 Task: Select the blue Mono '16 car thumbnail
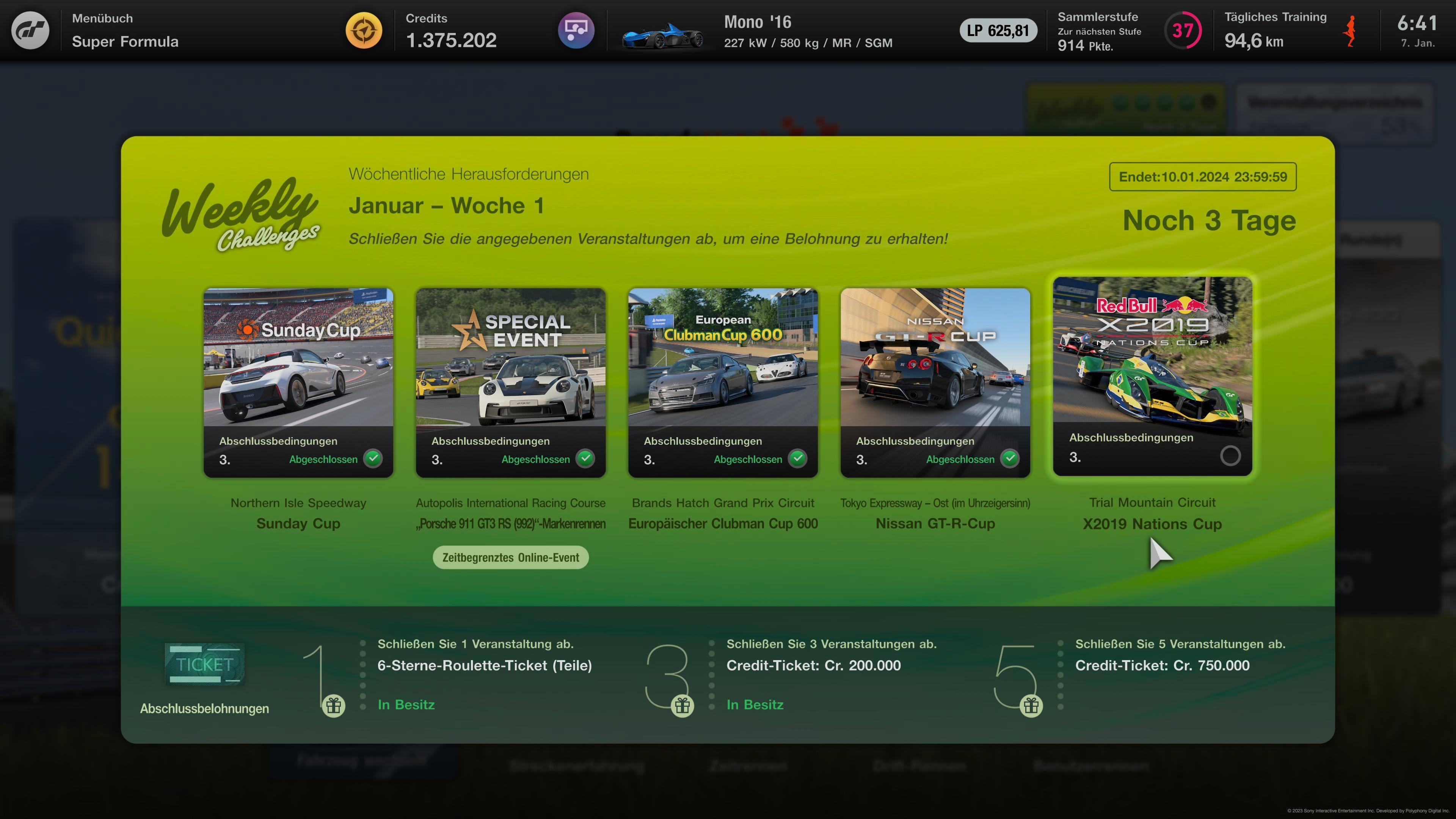pyautogui.click(x=662, y=35)
